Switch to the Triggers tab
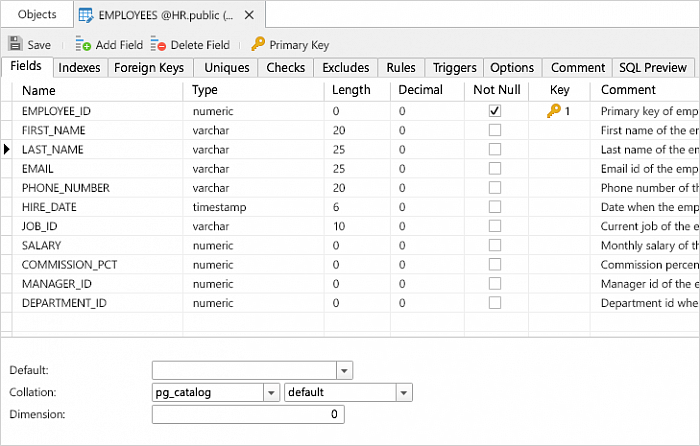Viewport: 700px width, 446px height. click(454, 68)
